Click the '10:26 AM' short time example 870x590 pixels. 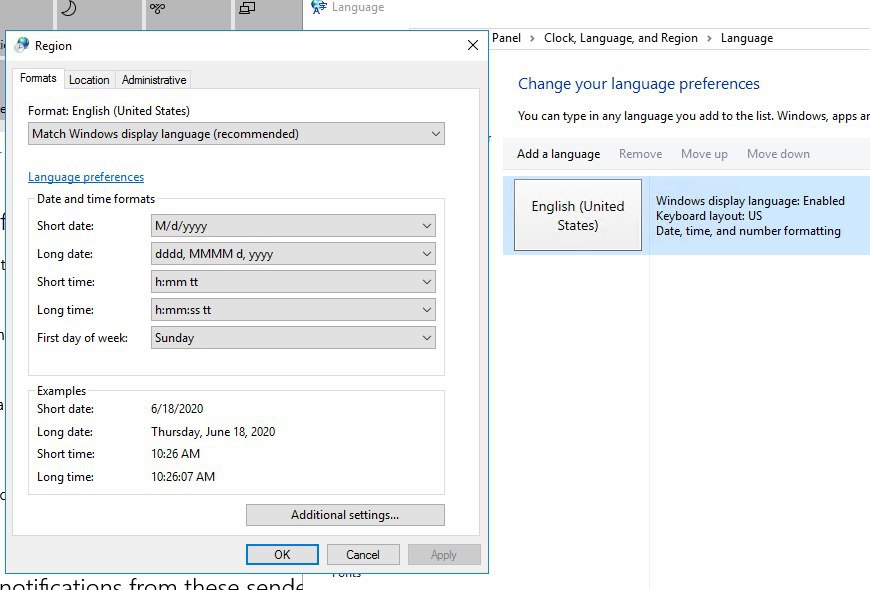175,454
